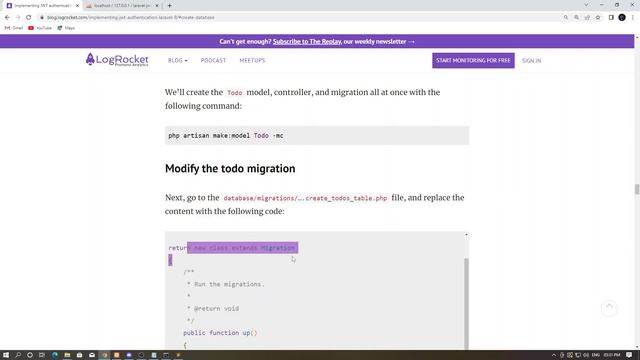Open the tab search chevron in title bar

(586, 5)
